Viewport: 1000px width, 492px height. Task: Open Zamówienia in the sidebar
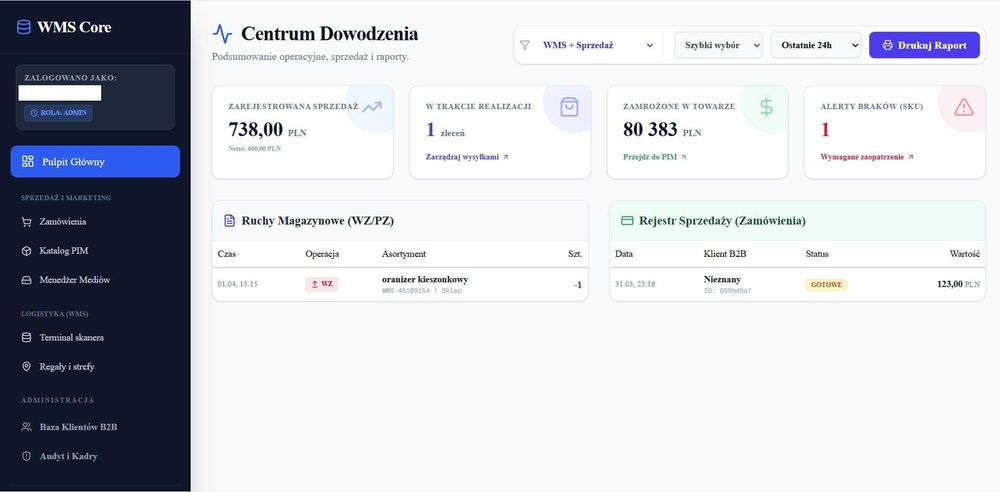pyautogui.click(x=62, y=221)
